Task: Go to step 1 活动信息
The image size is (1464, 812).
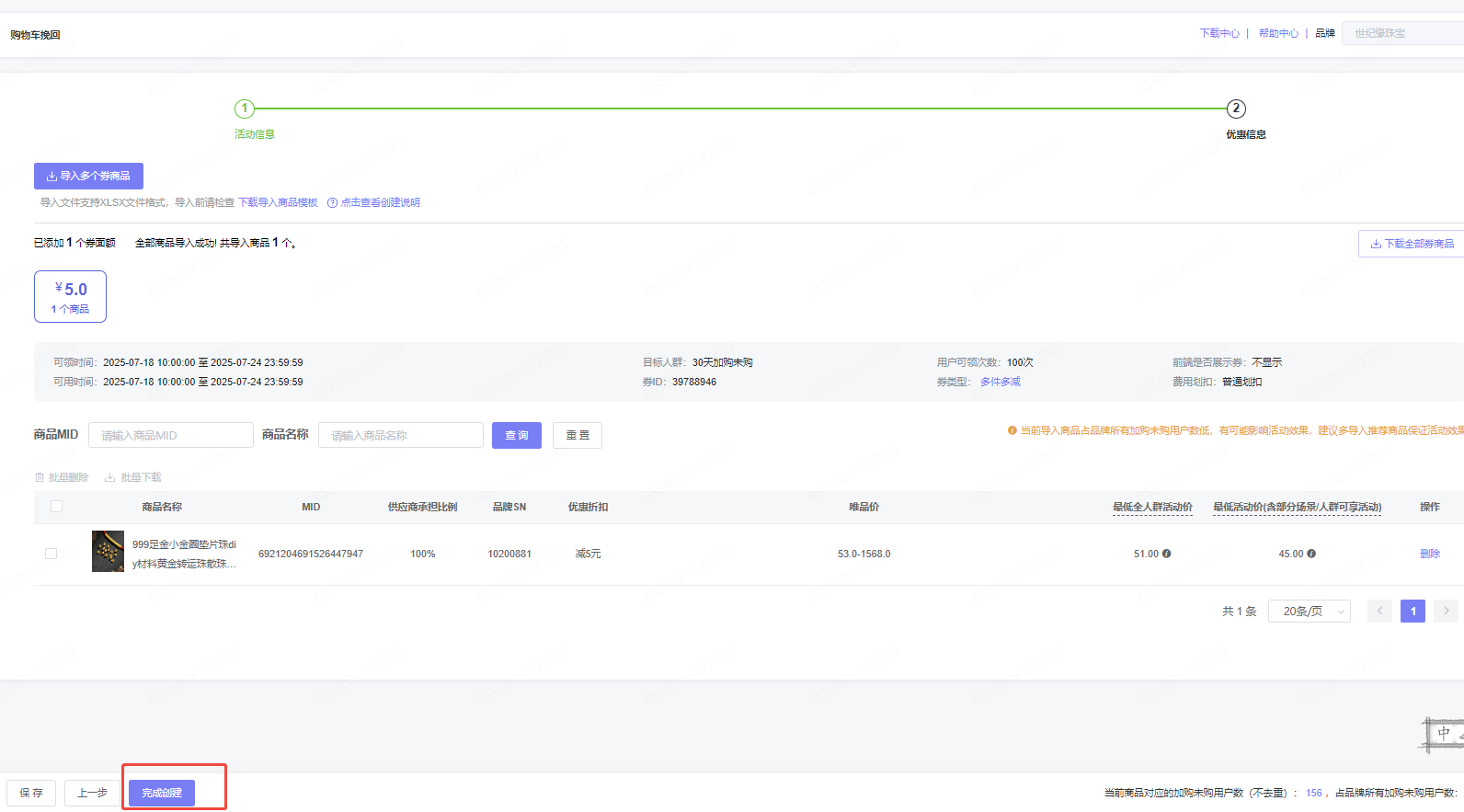Action: [245, 109]
